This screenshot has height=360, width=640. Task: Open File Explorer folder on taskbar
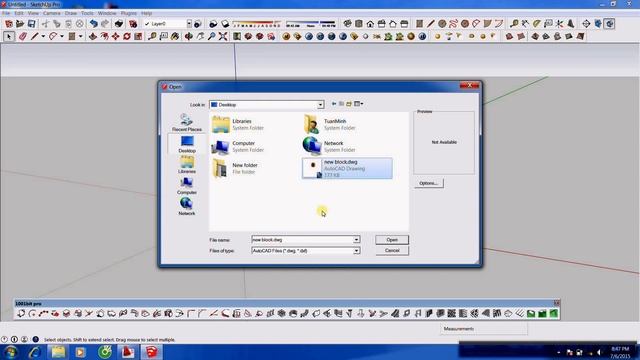point(58,352)
